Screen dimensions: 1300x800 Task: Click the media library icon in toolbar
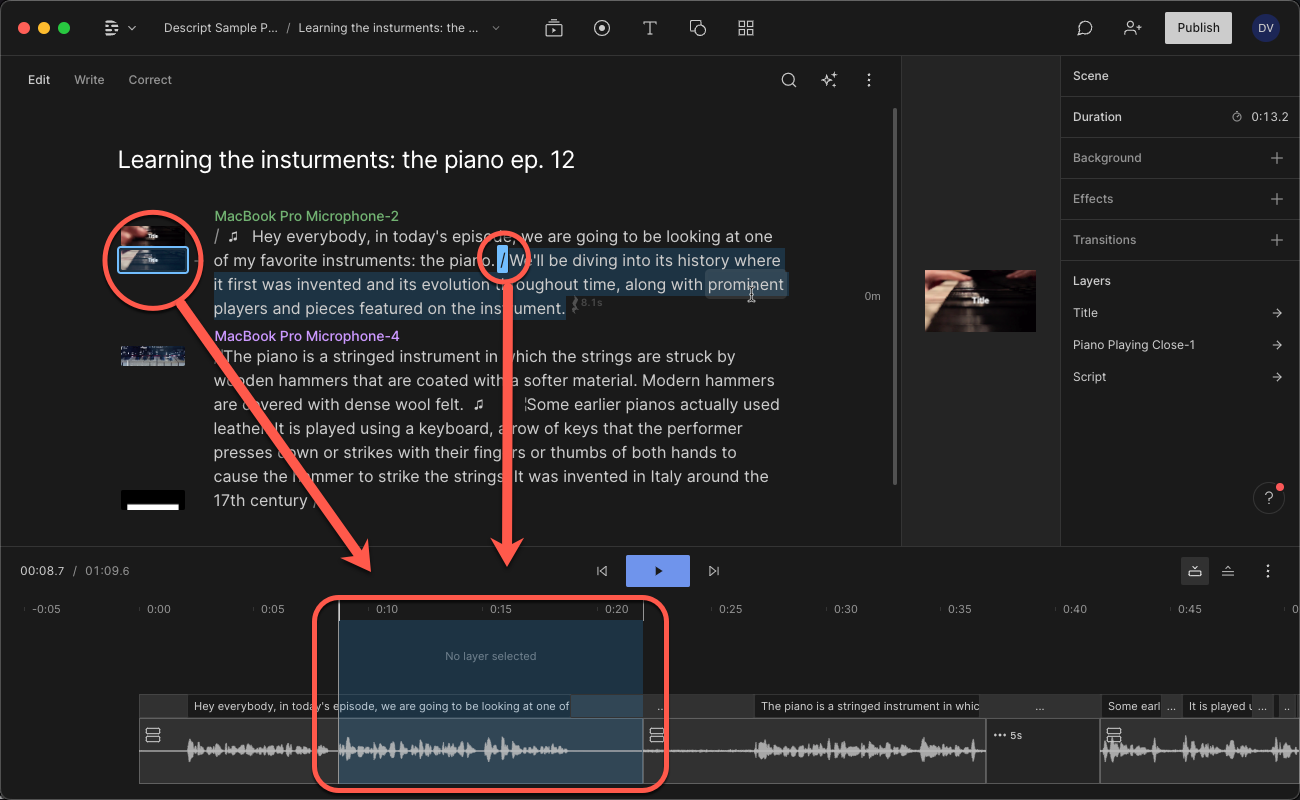[554, 28]
